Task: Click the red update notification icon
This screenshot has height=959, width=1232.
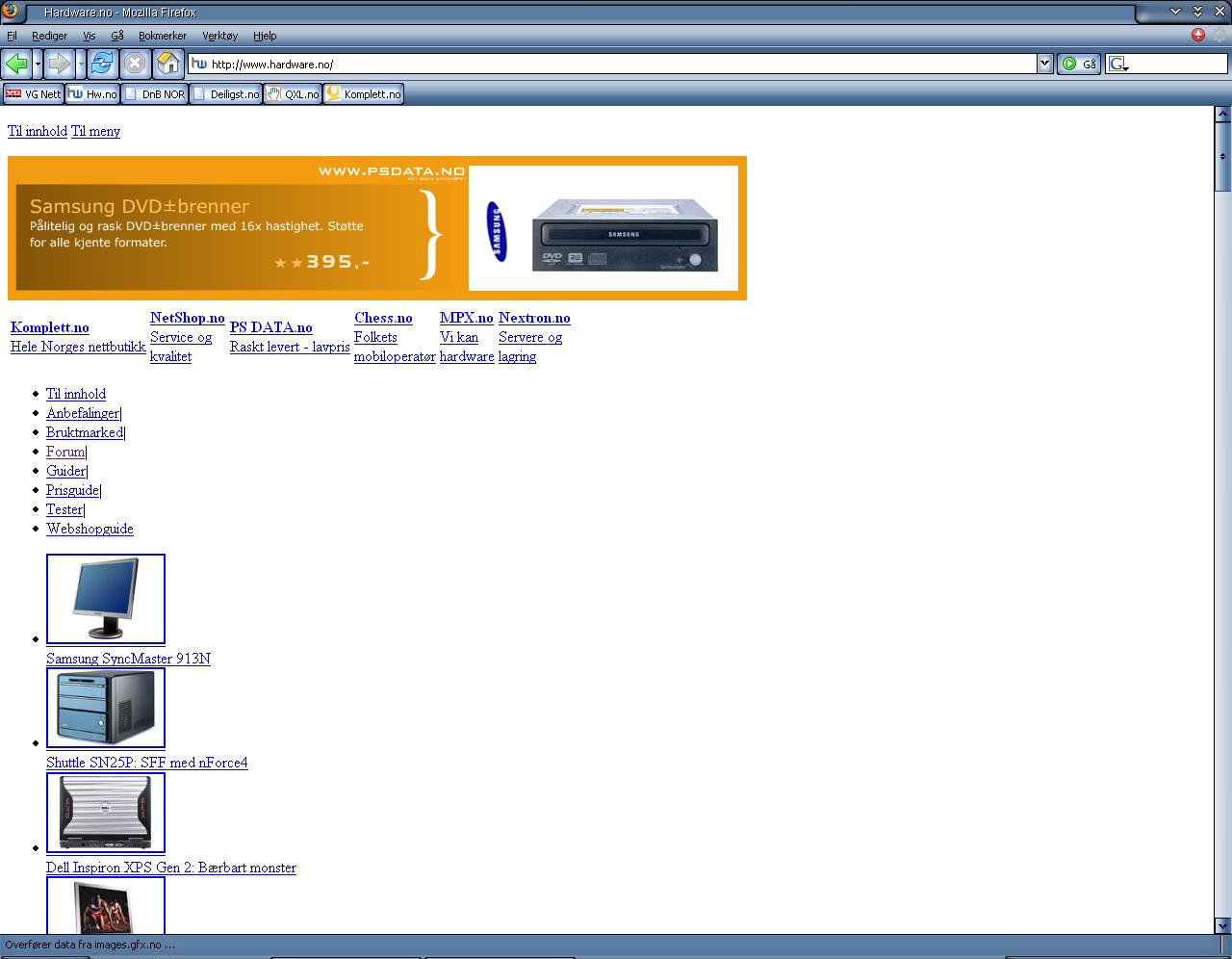Action: (x=1198, y=35)
